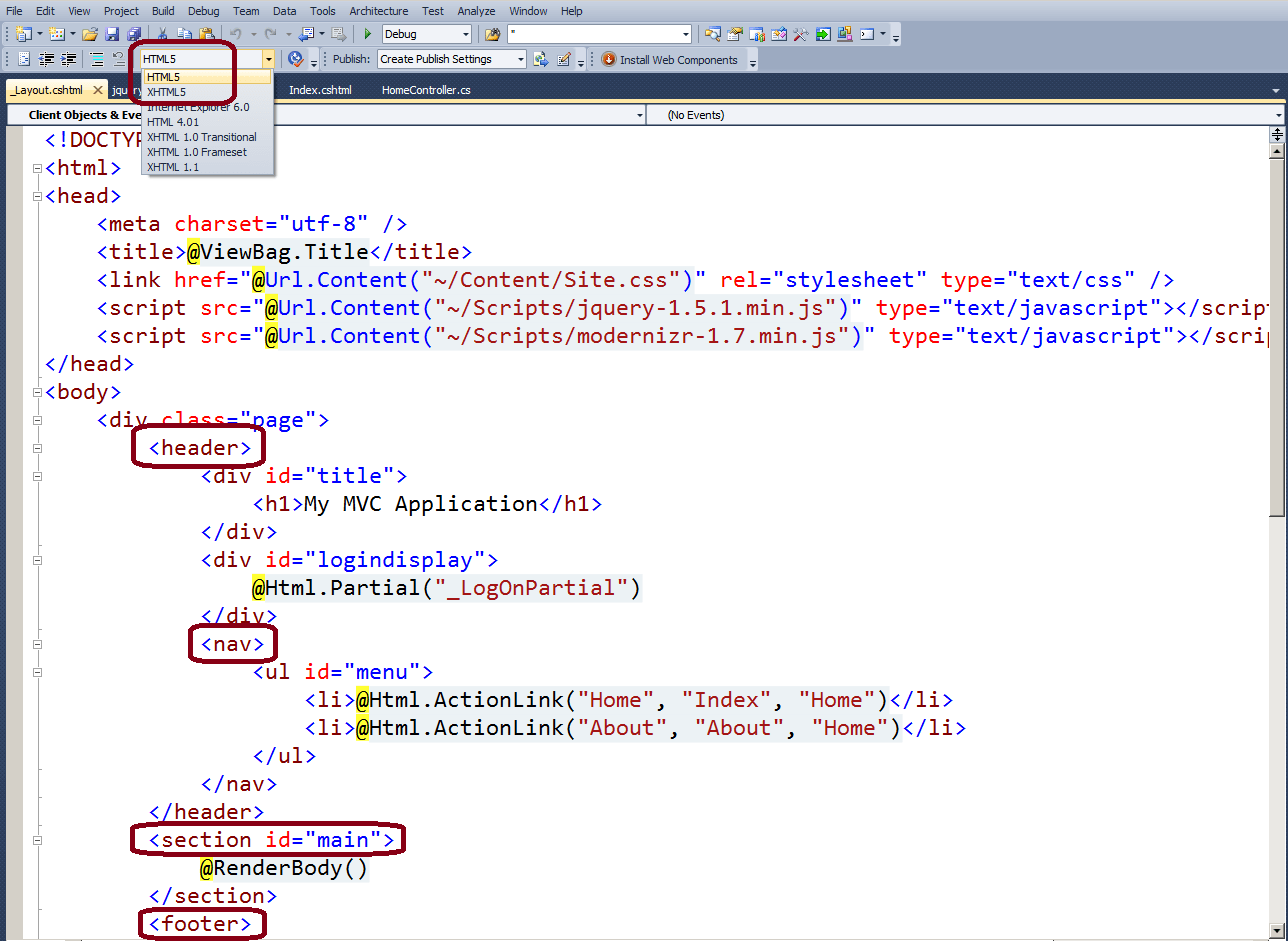Open the active documents list arrow
The width and height of the screenshot is (1288, 941).
point(1275,91)
